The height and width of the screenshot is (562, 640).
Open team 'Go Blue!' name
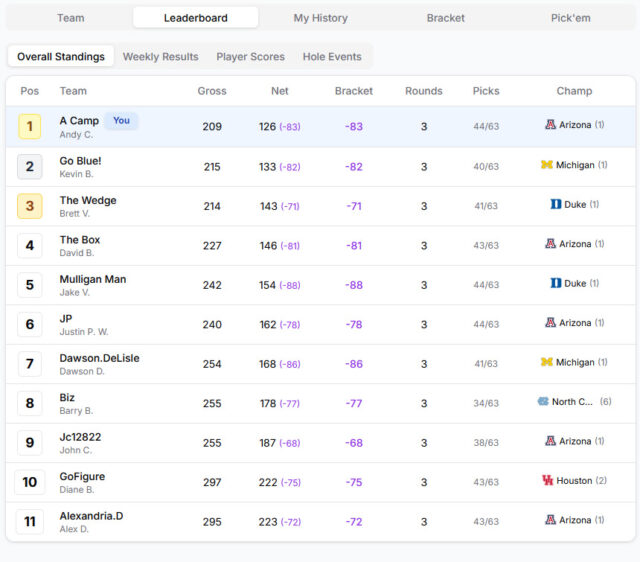click(80, 161)
